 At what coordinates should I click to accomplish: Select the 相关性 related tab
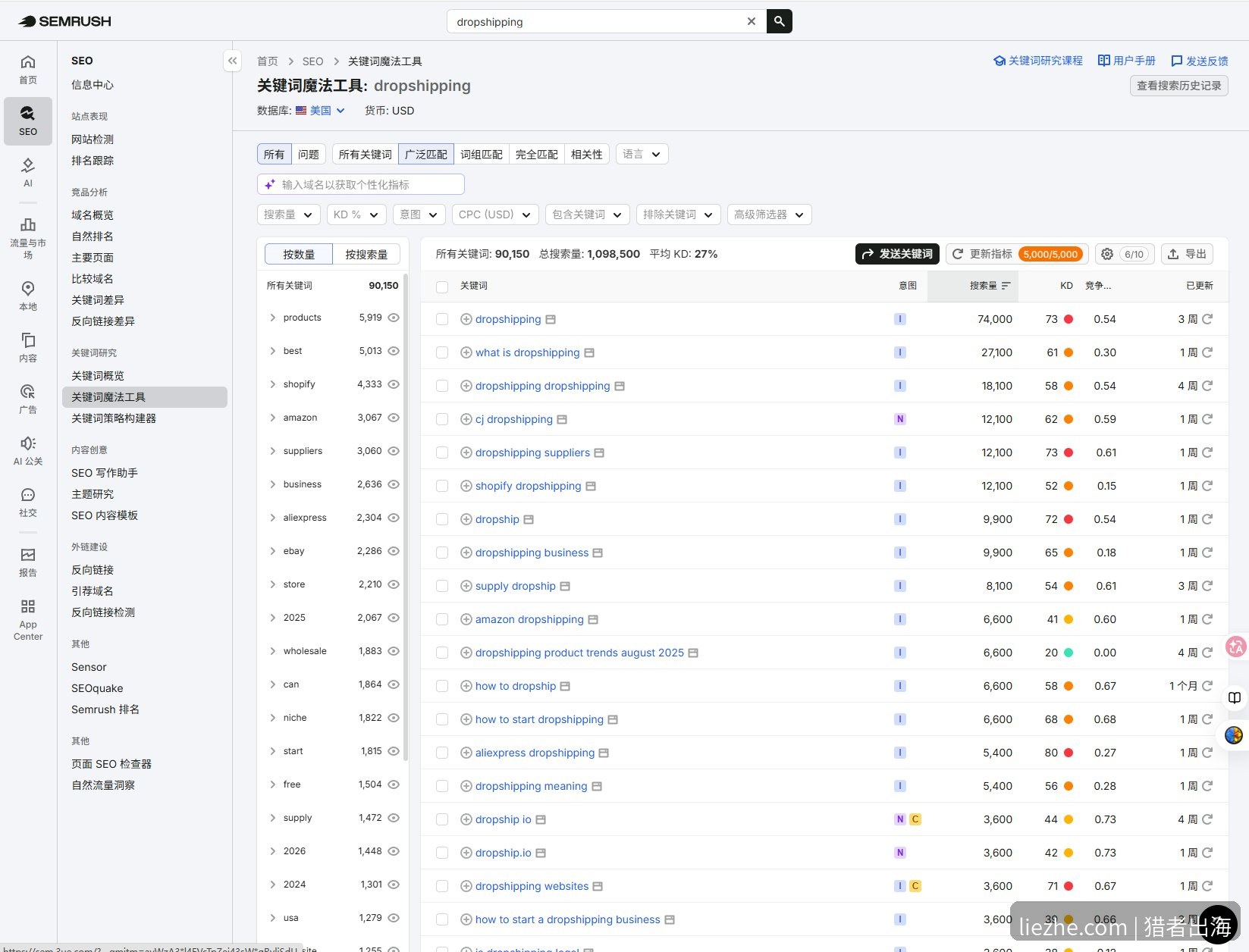(x=587, y=154)
